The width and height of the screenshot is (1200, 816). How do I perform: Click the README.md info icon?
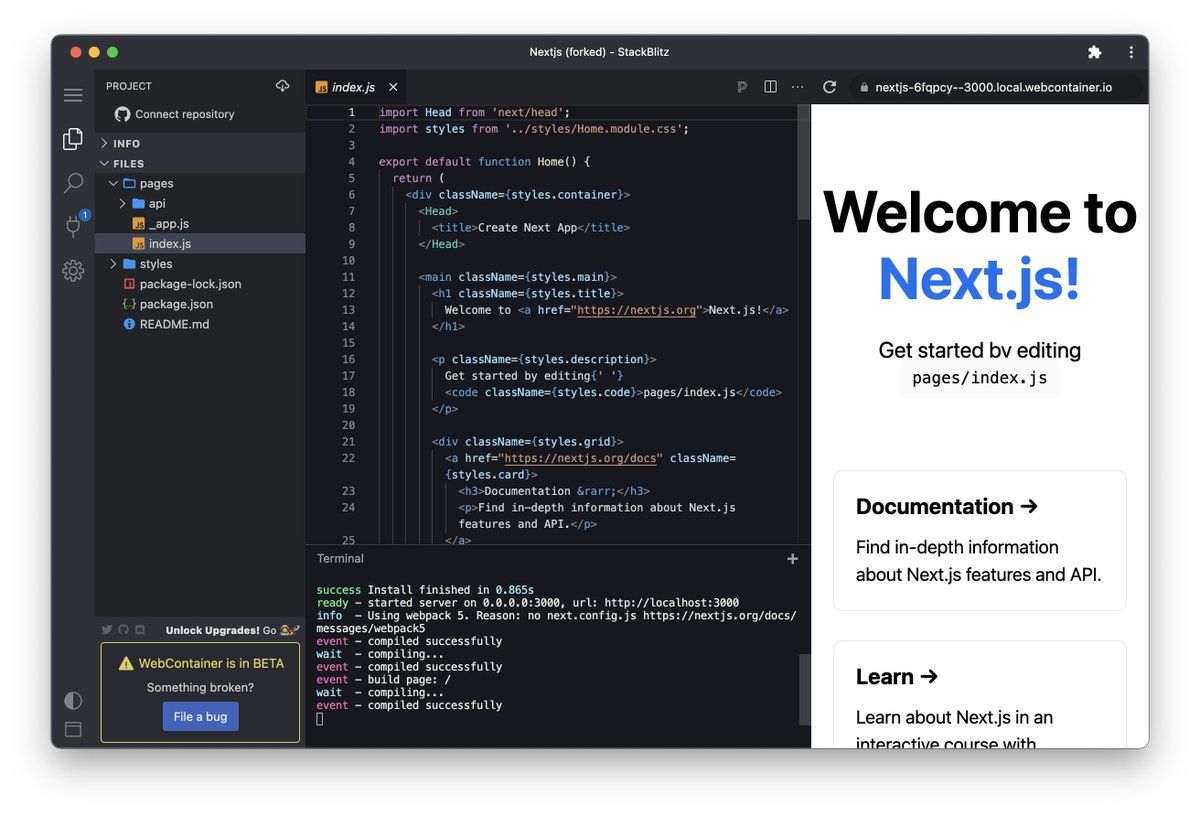(129, 324)
